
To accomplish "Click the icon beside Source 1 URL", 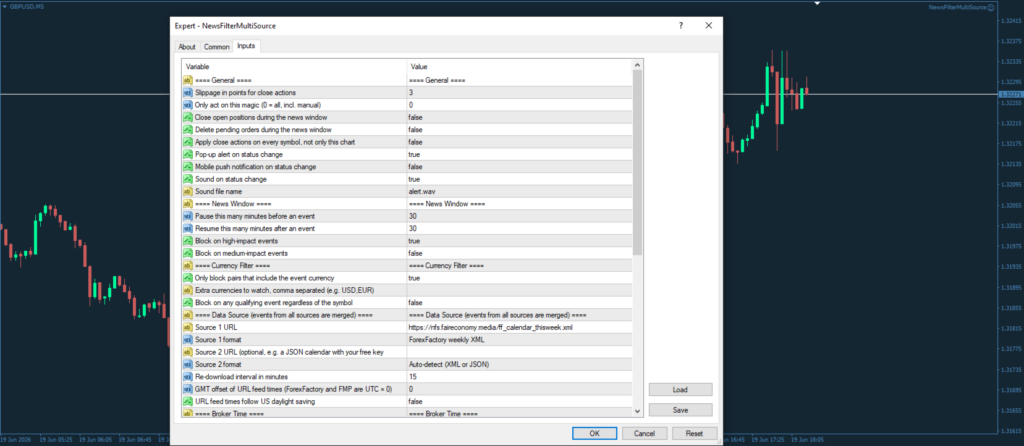I will tap(187, 328).
